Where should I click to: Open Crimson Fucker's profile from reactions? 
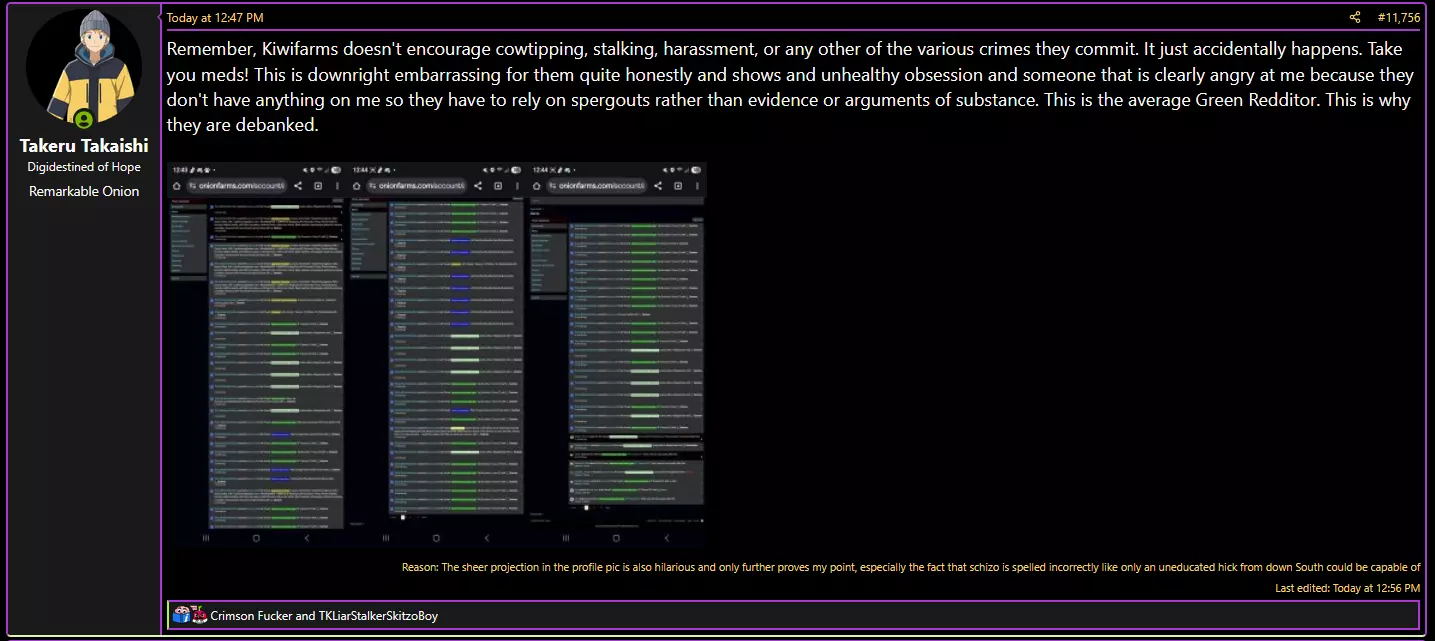(x=251, y=616)
